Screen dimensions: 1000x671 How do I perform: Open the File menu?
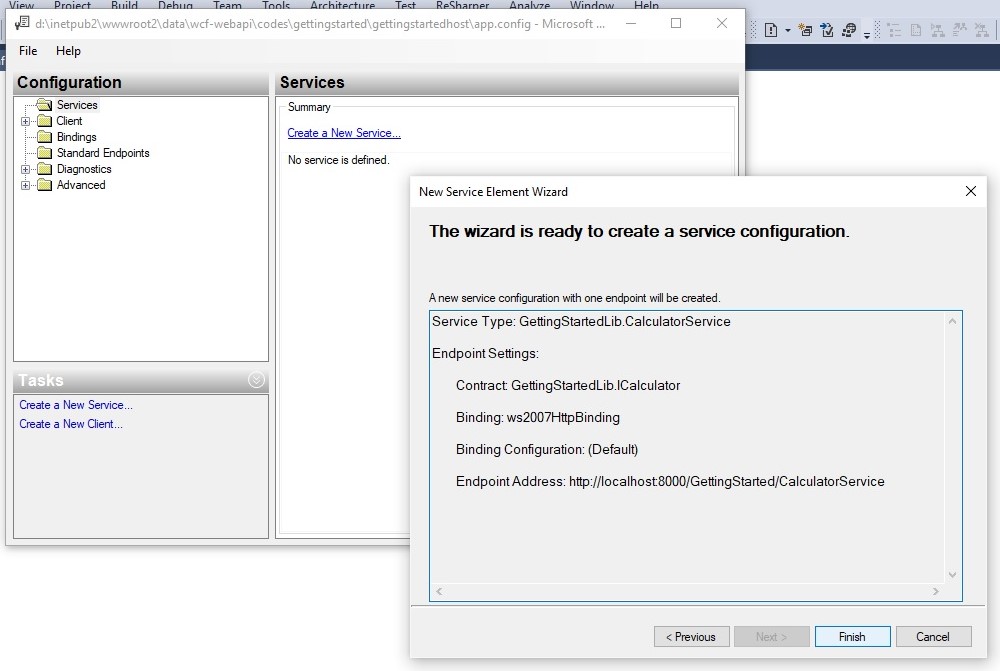(x=28, y=51)
